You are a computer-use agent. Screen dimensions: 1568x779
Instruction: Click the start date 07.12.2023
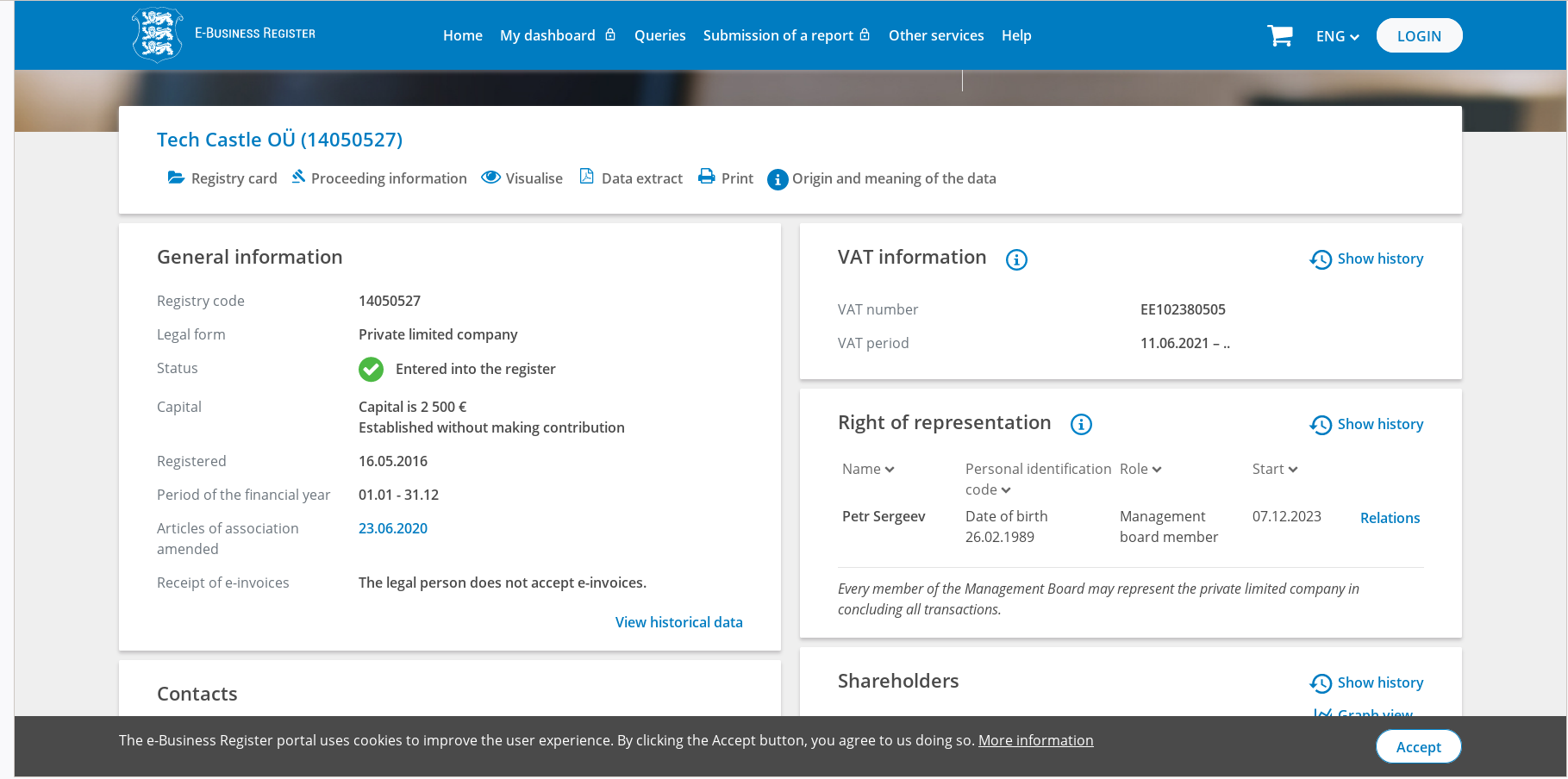coord(1286,516)
